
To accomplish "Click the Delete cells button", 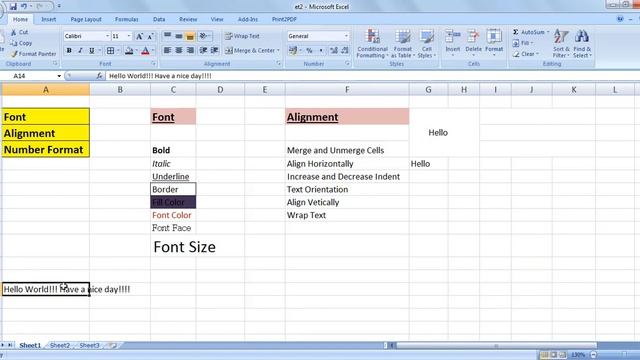I will tap(473, 43).
